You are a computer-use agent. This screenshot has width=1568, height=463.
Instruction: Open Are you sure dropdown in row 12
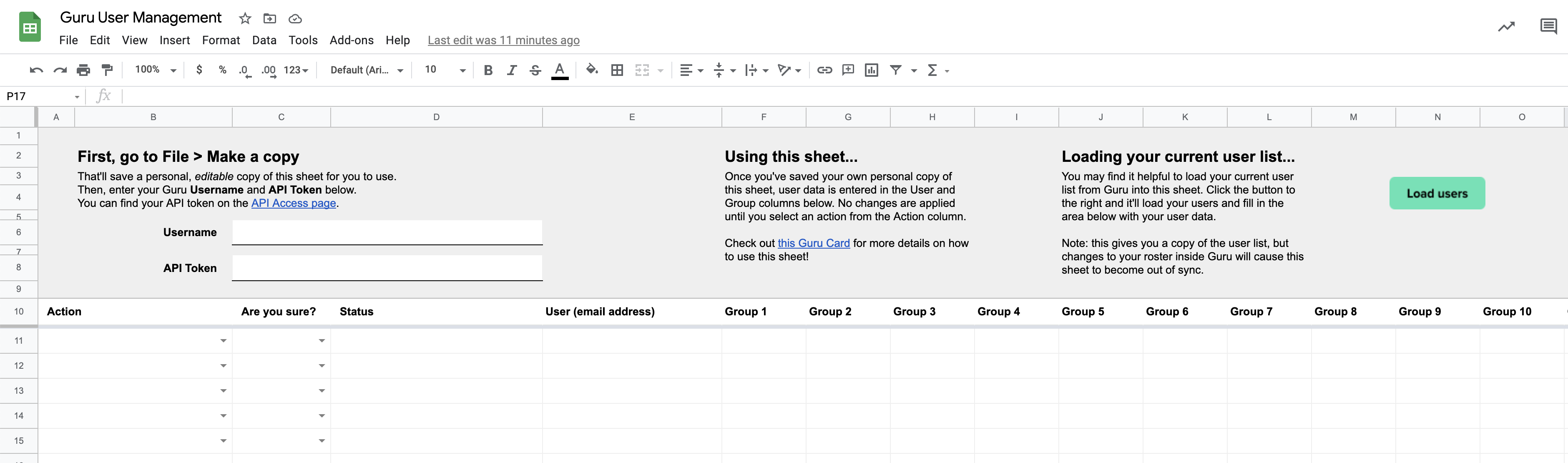click(322, 365)
